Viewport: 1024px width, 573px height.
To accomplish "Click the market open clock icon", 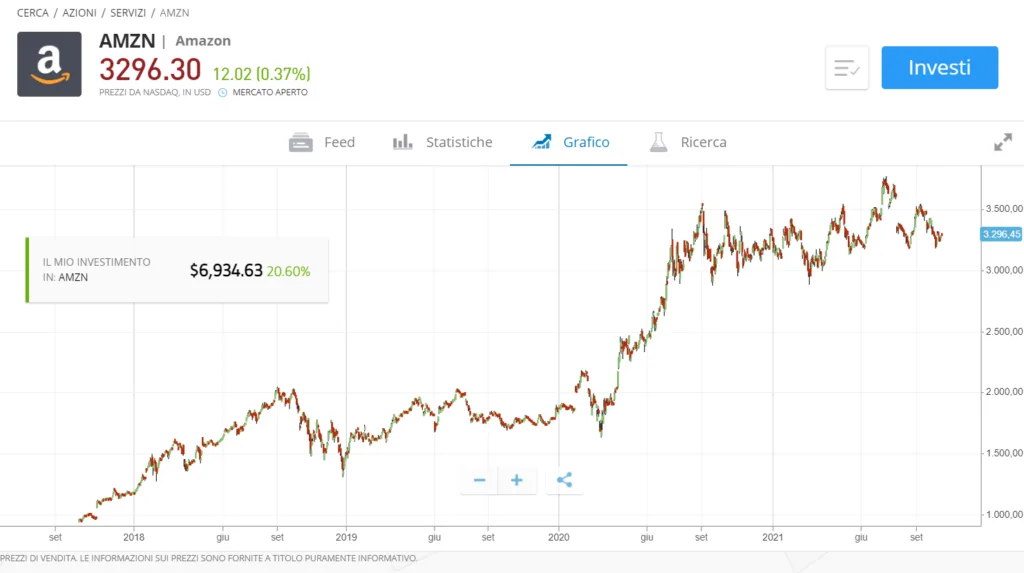I will (222, 92).
